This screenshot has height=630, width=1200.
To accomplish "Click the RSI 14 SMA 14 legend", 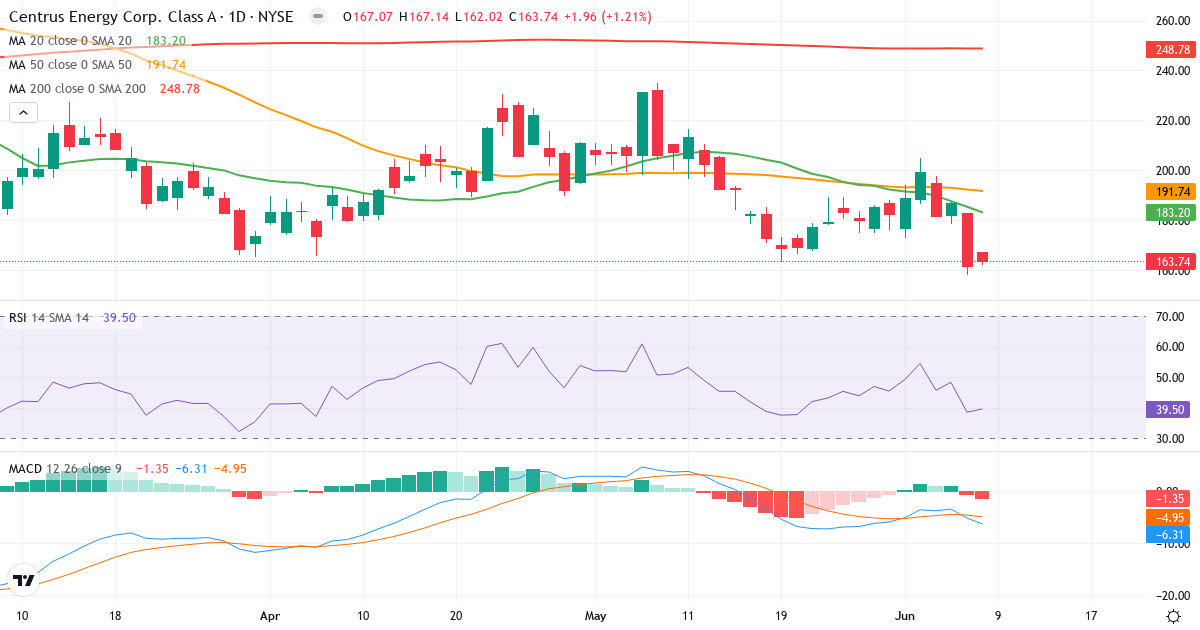I will click(x=49, y=318).
